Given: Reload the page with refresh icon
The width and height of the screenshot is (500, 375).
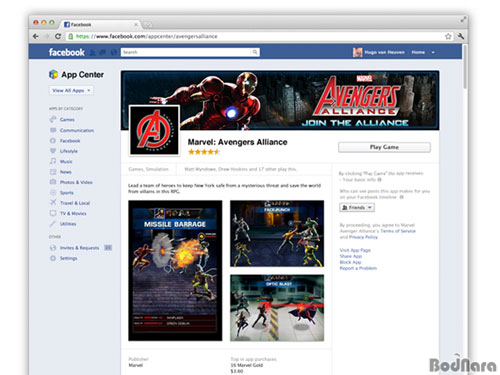Looking at the screenshot, I should coord(58,36).
